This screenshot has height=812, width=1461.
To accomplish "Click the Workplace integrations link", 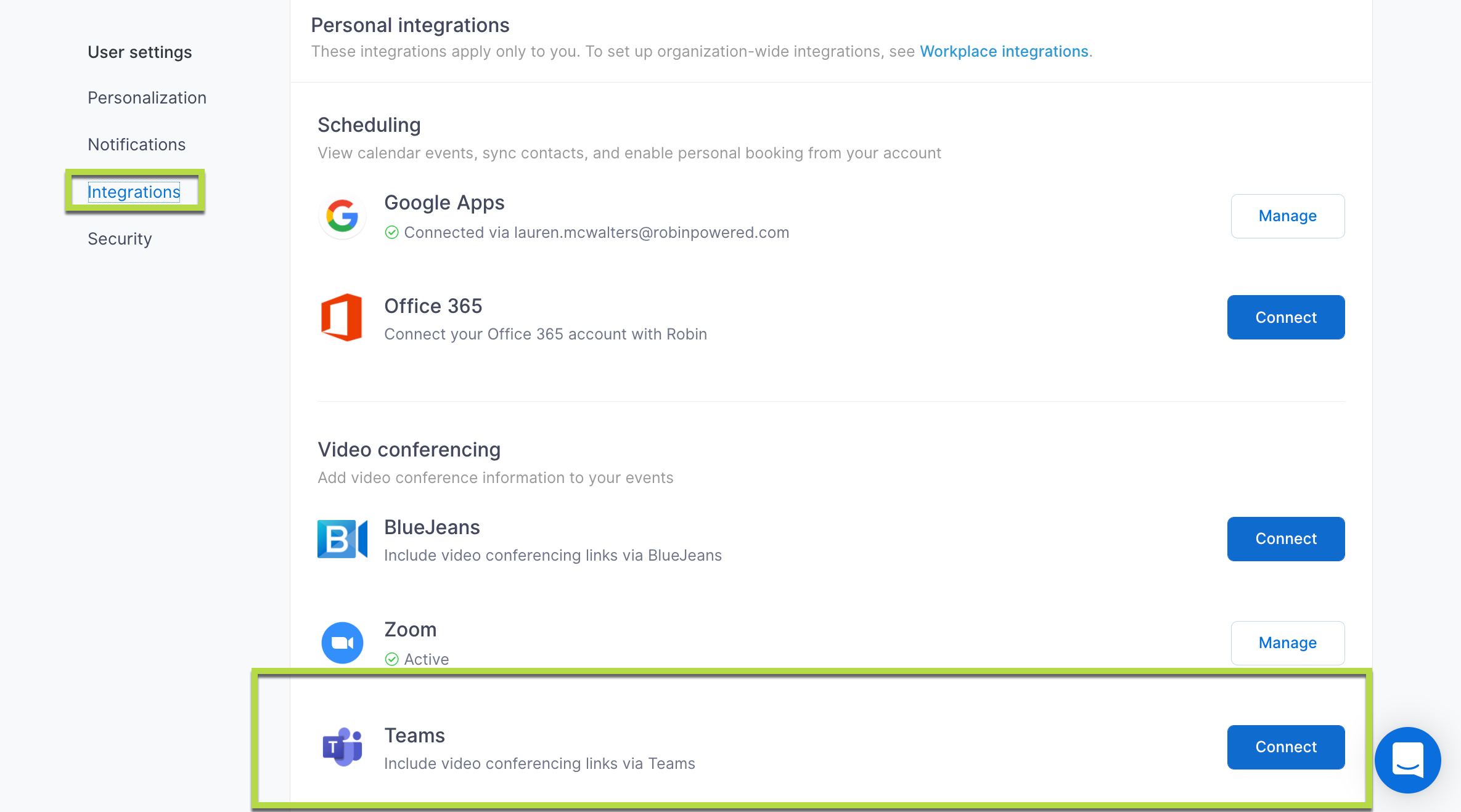I will click(x=1004, y=51).
